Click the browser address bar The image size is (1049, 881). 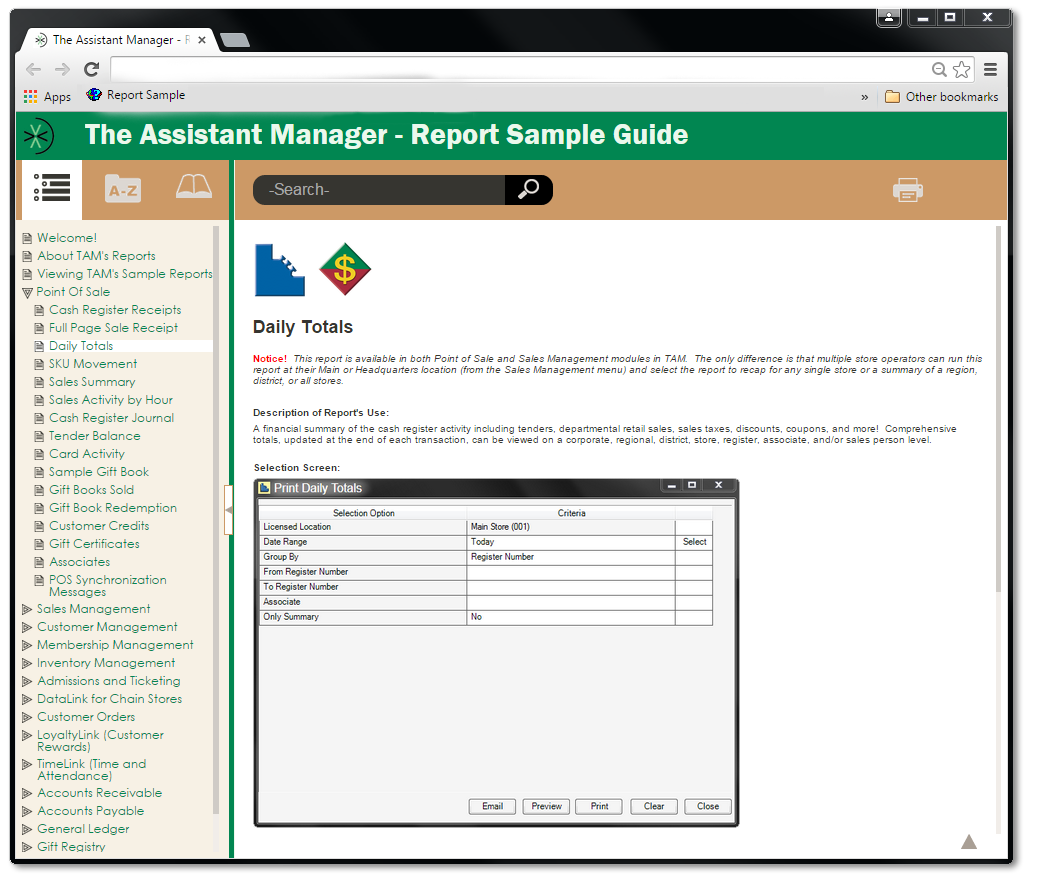click(520, 70)
